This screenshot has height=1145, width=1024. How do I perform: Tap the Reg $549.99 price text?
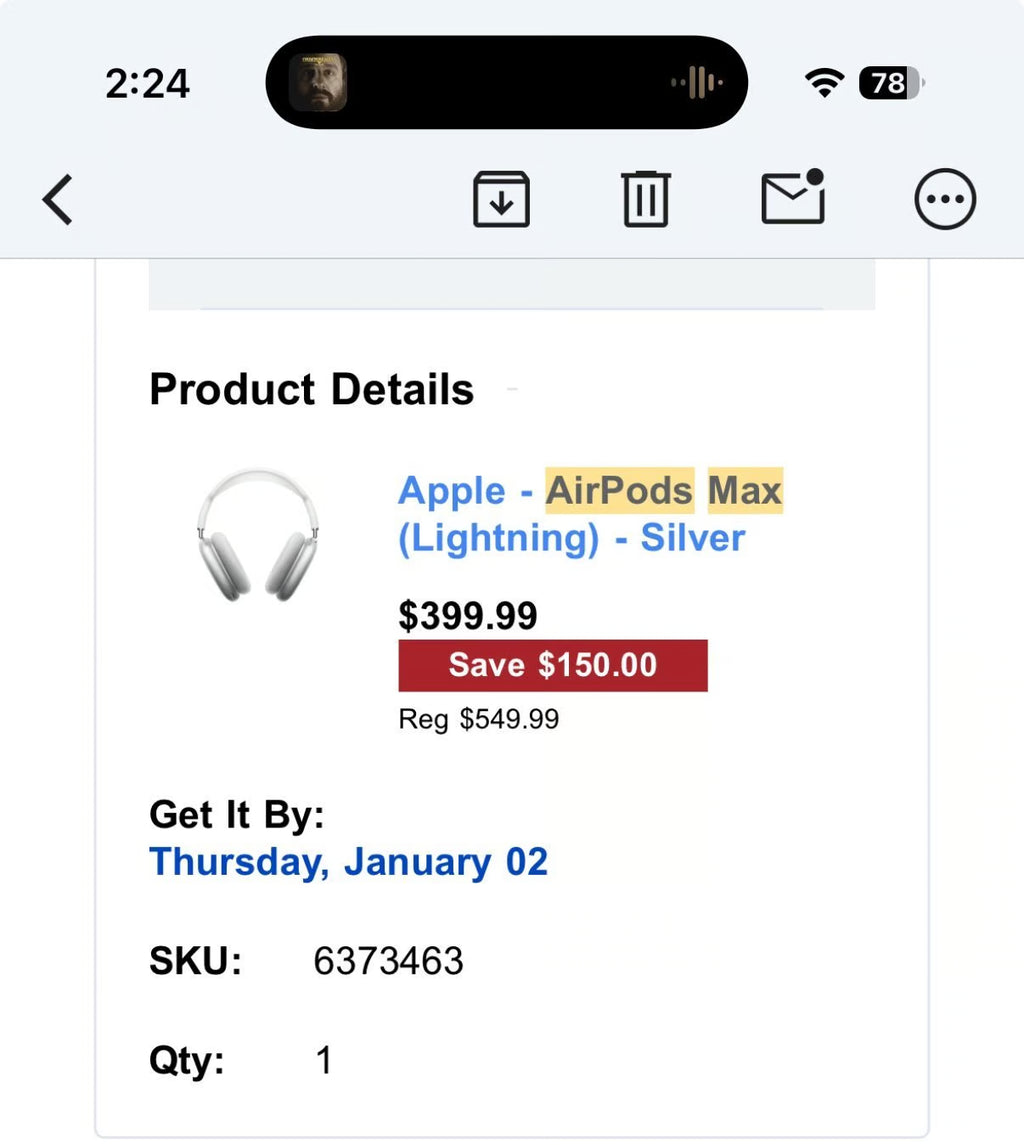pyautogui.click(x=477, y=718)
